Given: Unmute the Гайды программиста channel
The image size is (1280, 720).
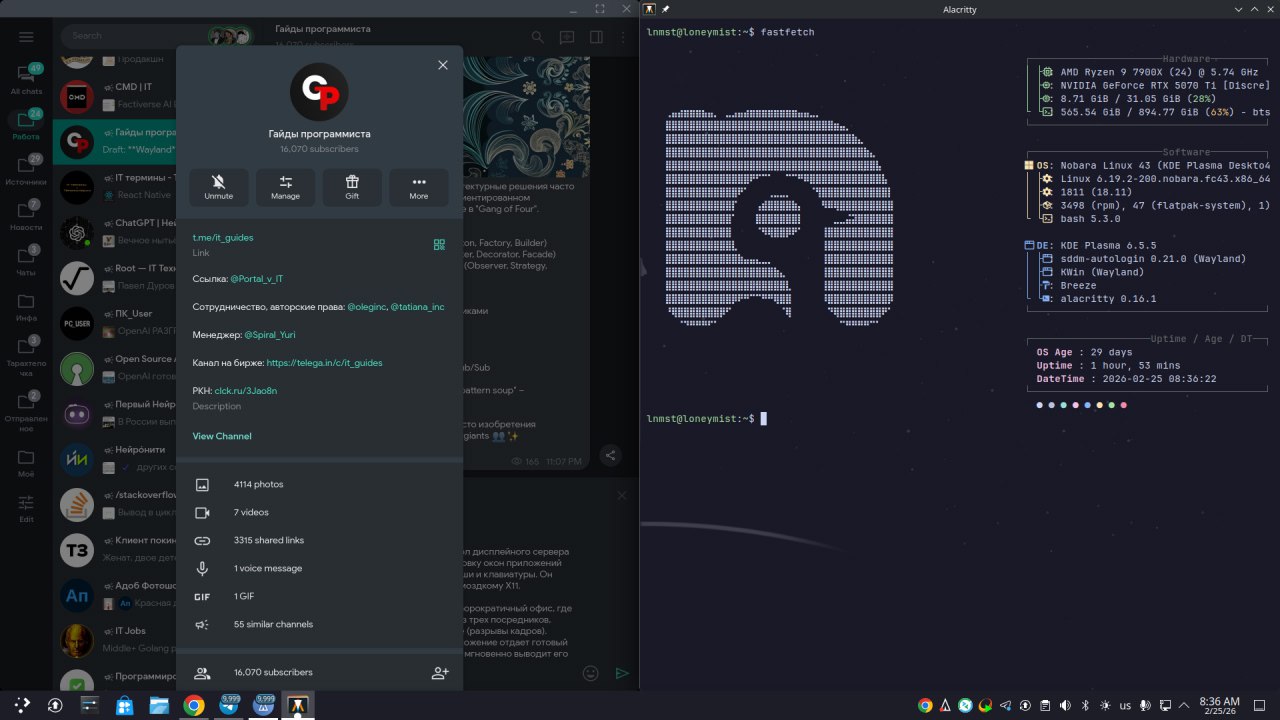Looking at the screenshot, I should pyautogui.click(x=218, y=186).
